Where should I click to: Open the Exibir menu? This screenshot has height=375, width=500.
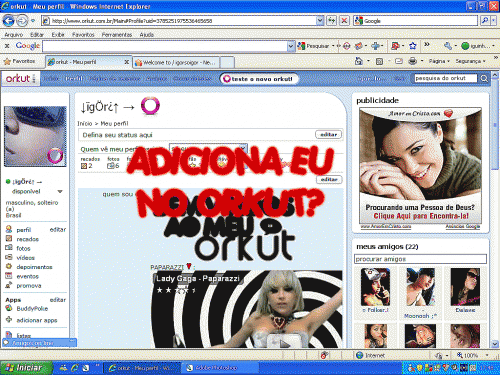58,35
